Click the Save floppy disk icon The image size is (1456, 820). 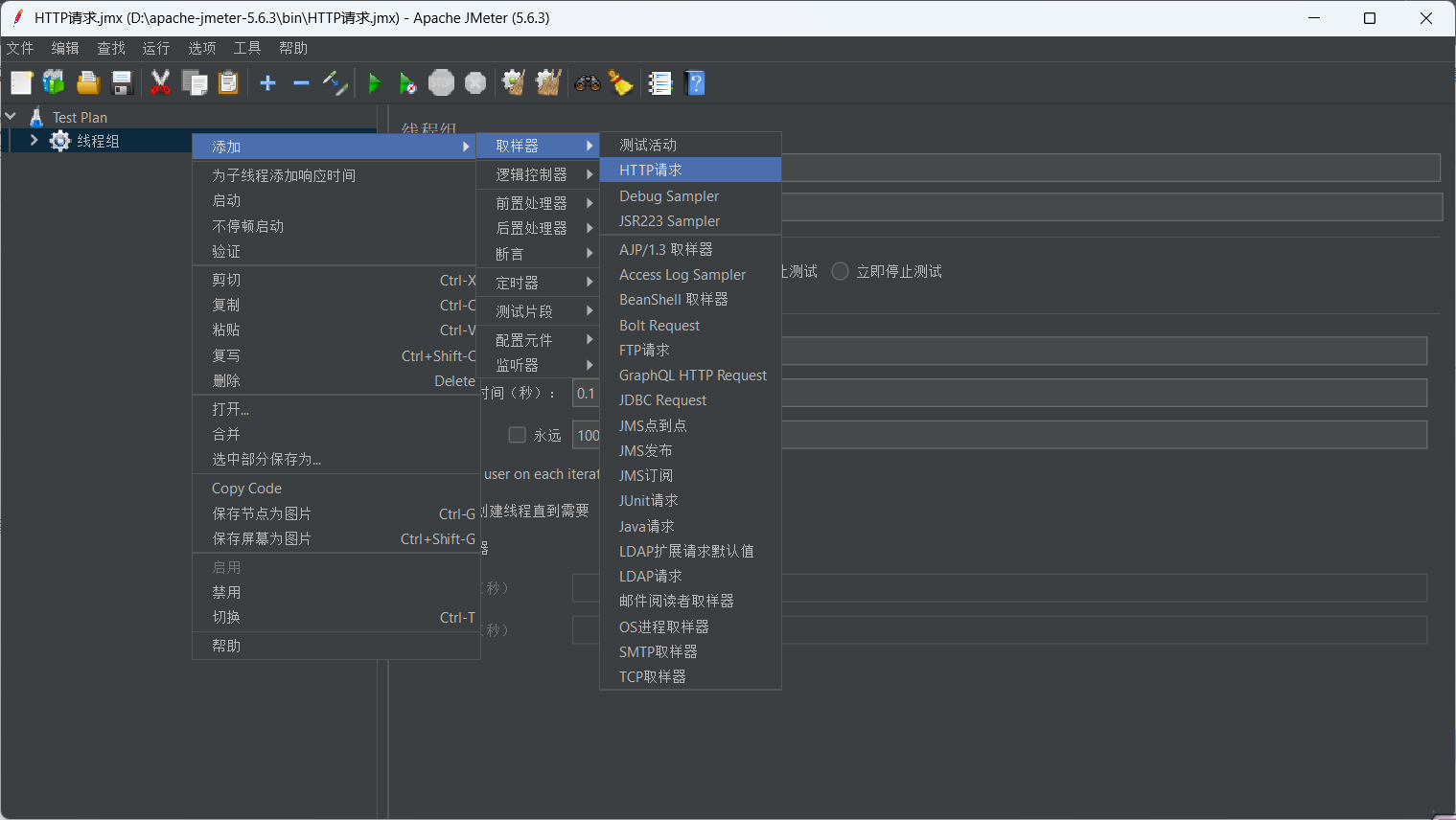tap(122, 83)
